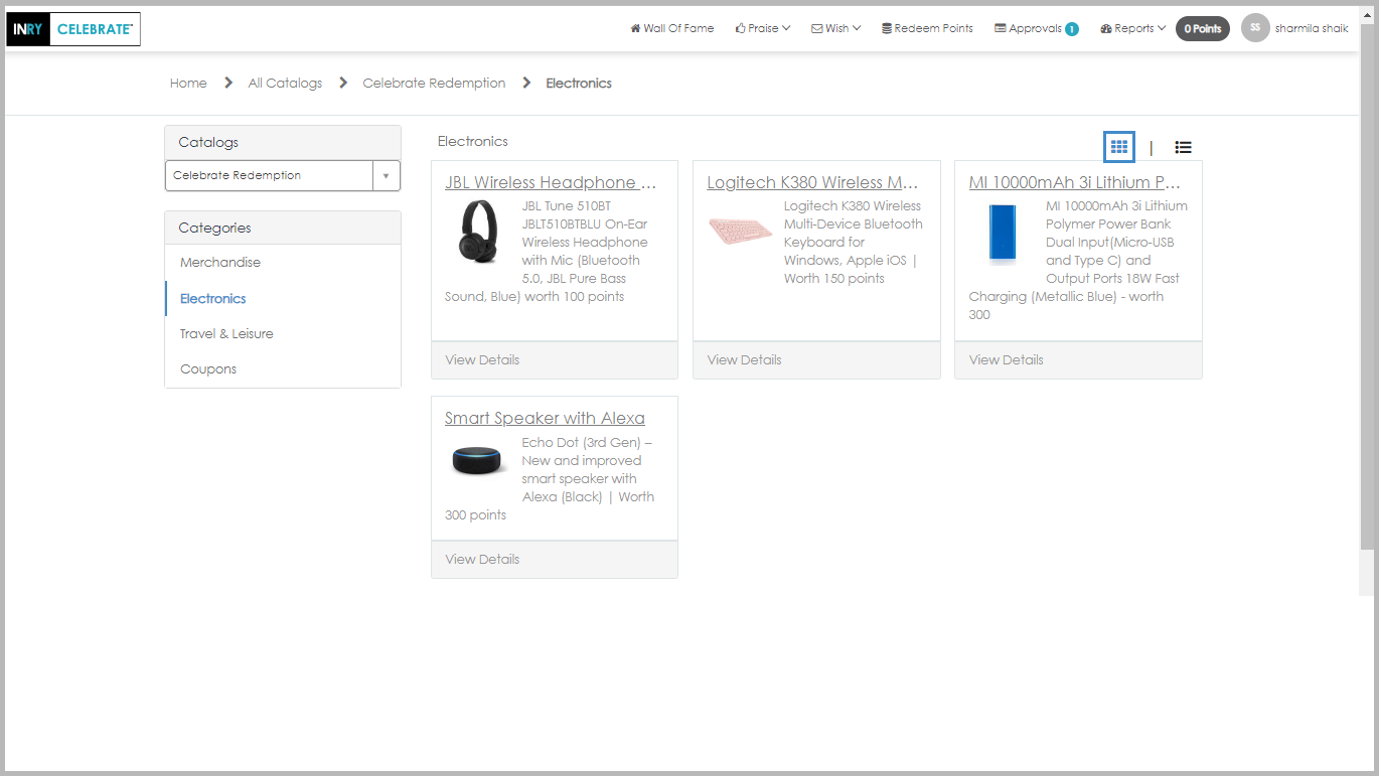
Task: Open JBL Wireless Headphone title link
Action: [551, 182]
